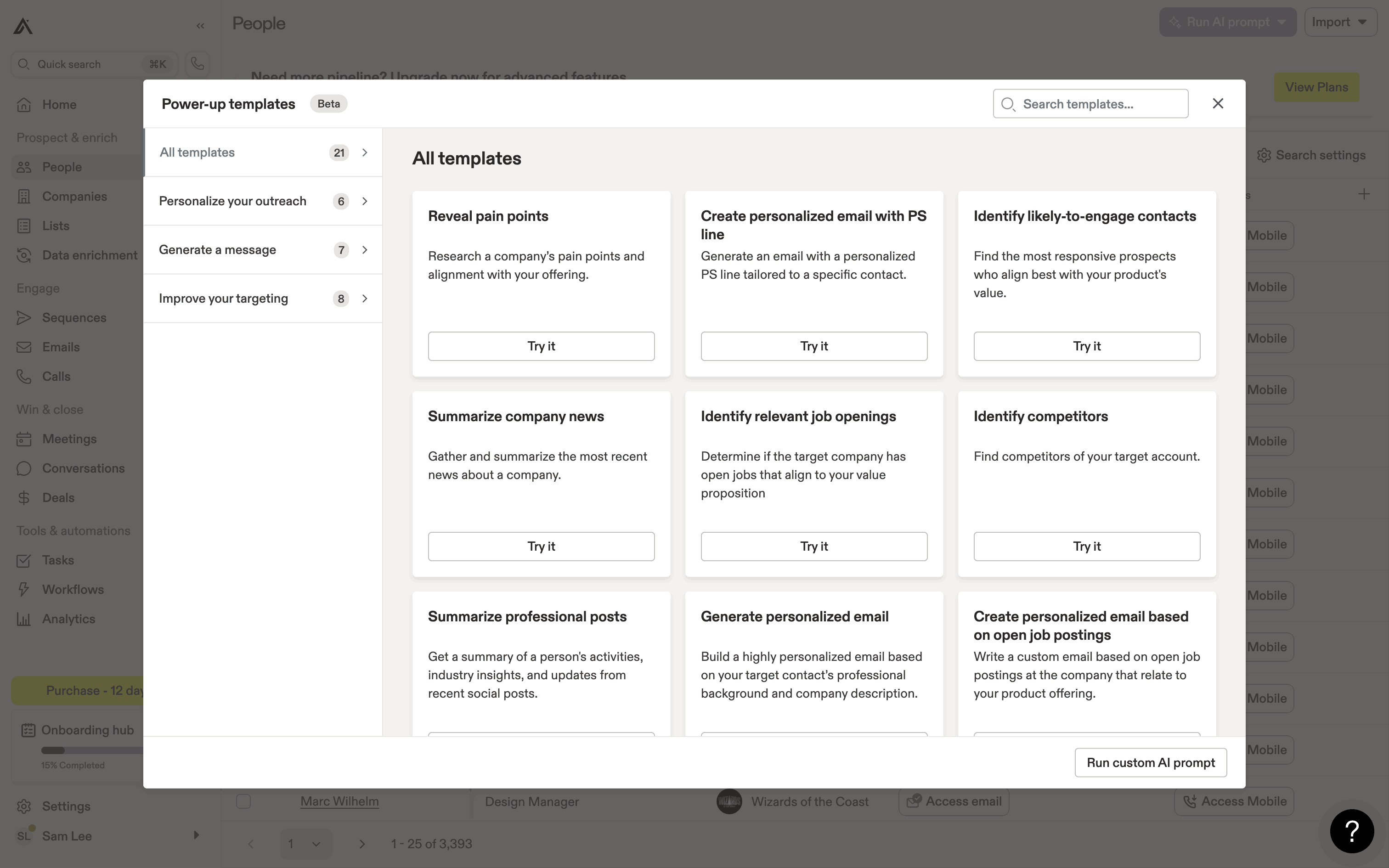Click the Data enrichment sidebar icon
The height and width of the screenshot is (868, 1389).
pos(24,255)
